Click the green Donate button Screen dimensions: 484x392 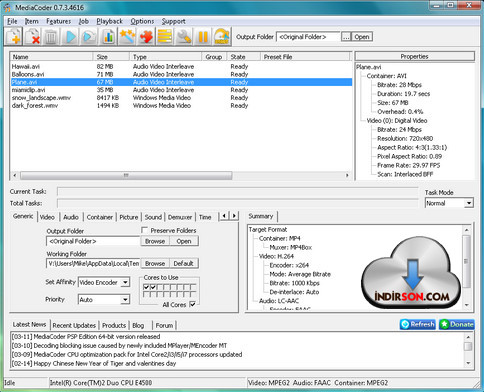click(457, 324)
